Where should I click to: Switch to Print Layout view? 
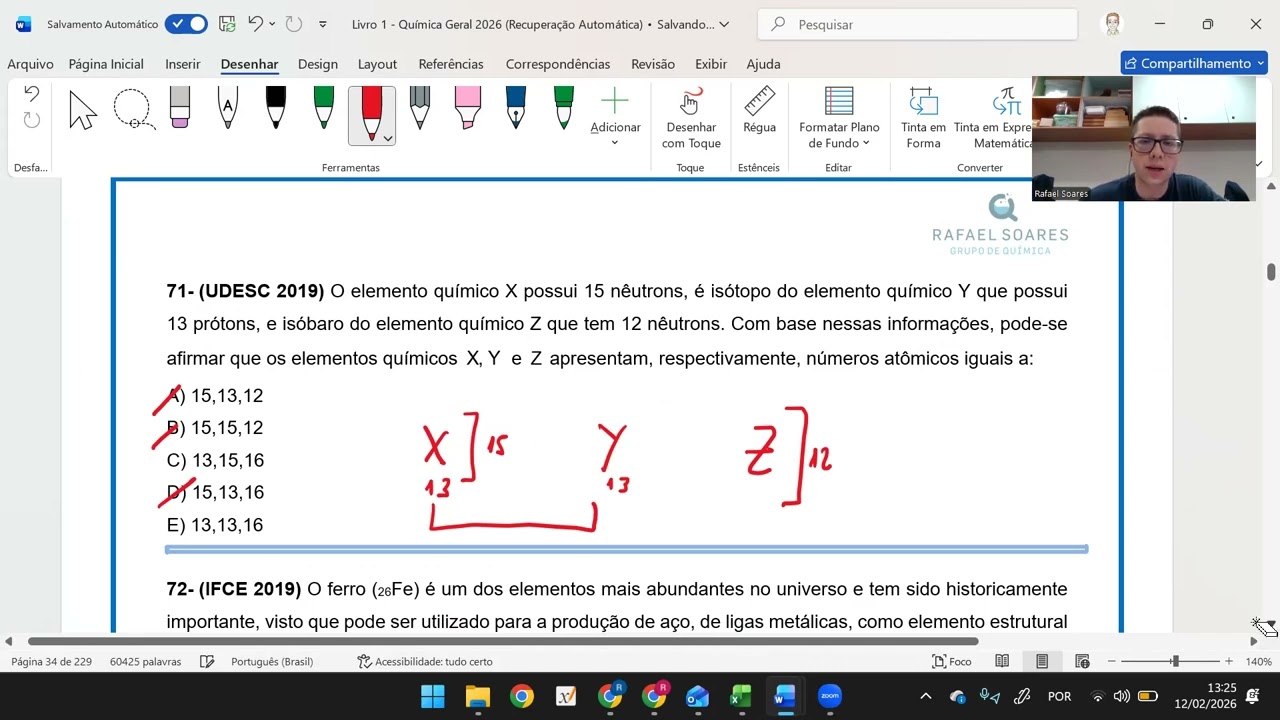tap(1042, 662)
